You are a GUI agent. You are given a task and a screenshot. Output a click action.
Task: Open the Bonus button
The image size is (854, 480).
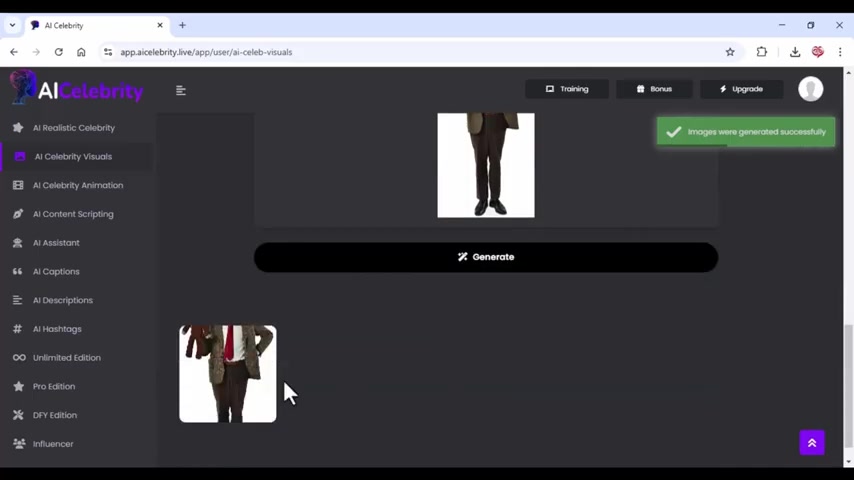(x=654, y=89)
